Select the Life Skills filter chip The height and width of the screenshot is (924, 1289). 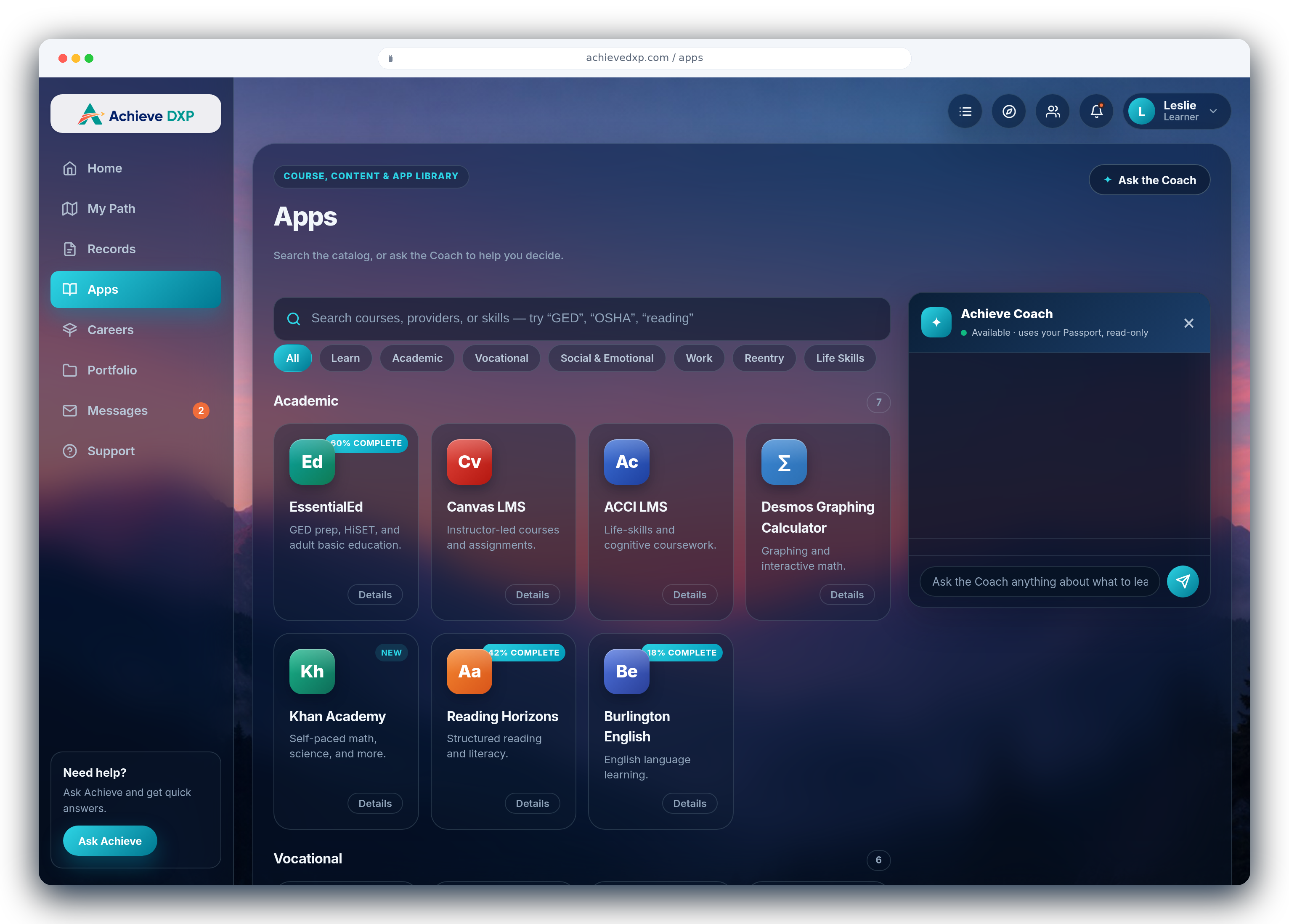[x=840, y=358]
